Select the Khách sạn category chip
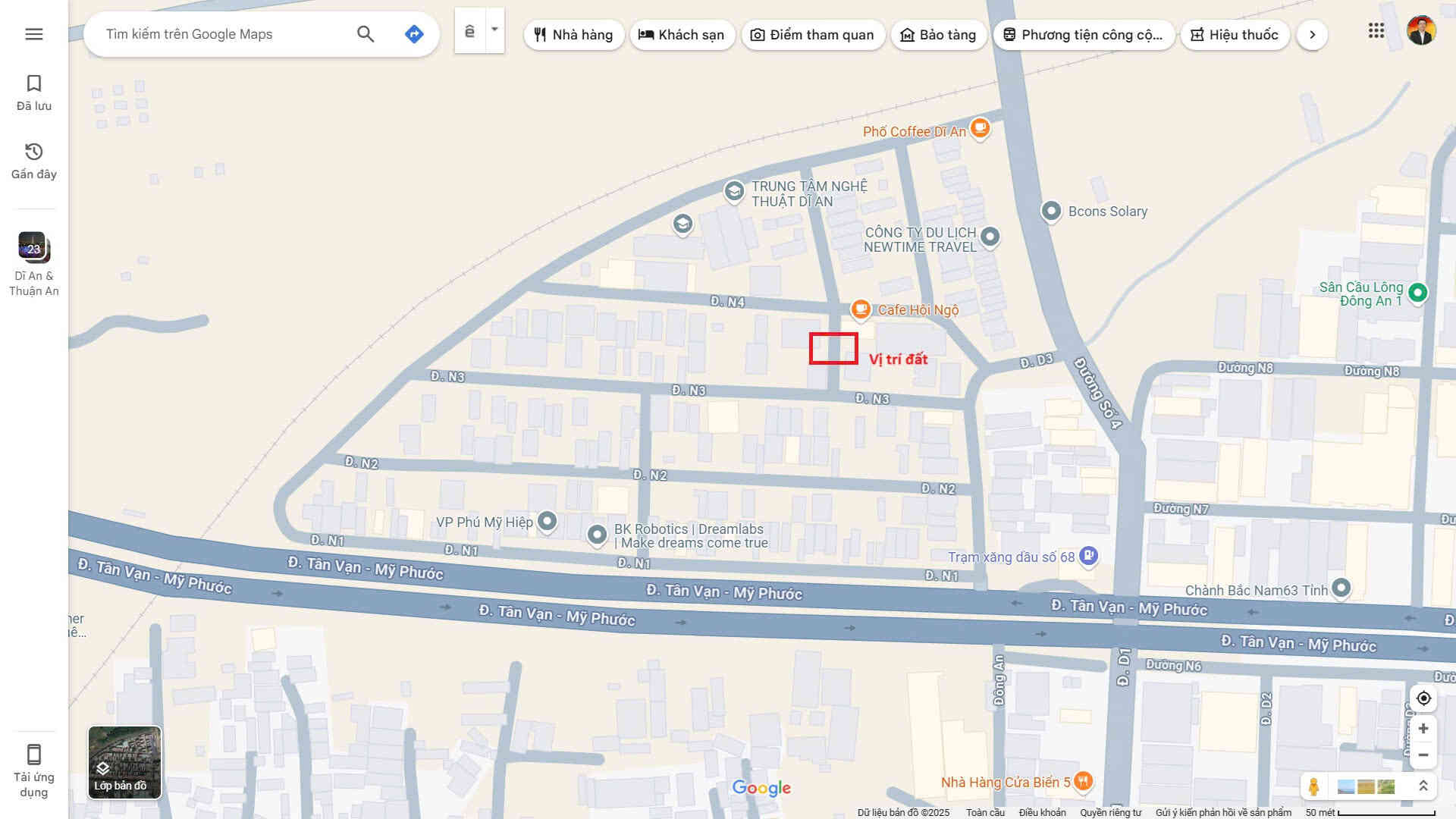1456x819 pixels. tap(682, 35)
